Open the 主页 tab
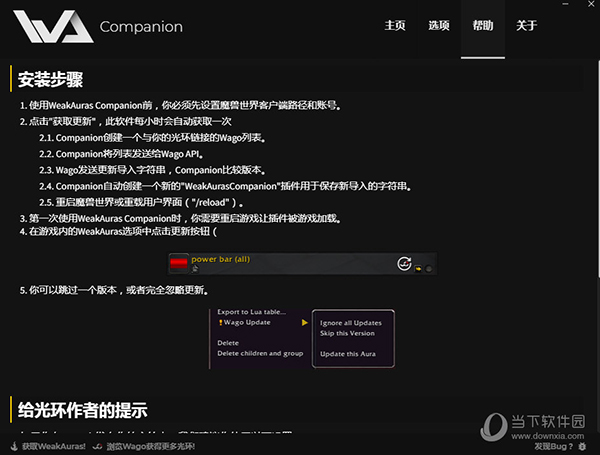 395,26
